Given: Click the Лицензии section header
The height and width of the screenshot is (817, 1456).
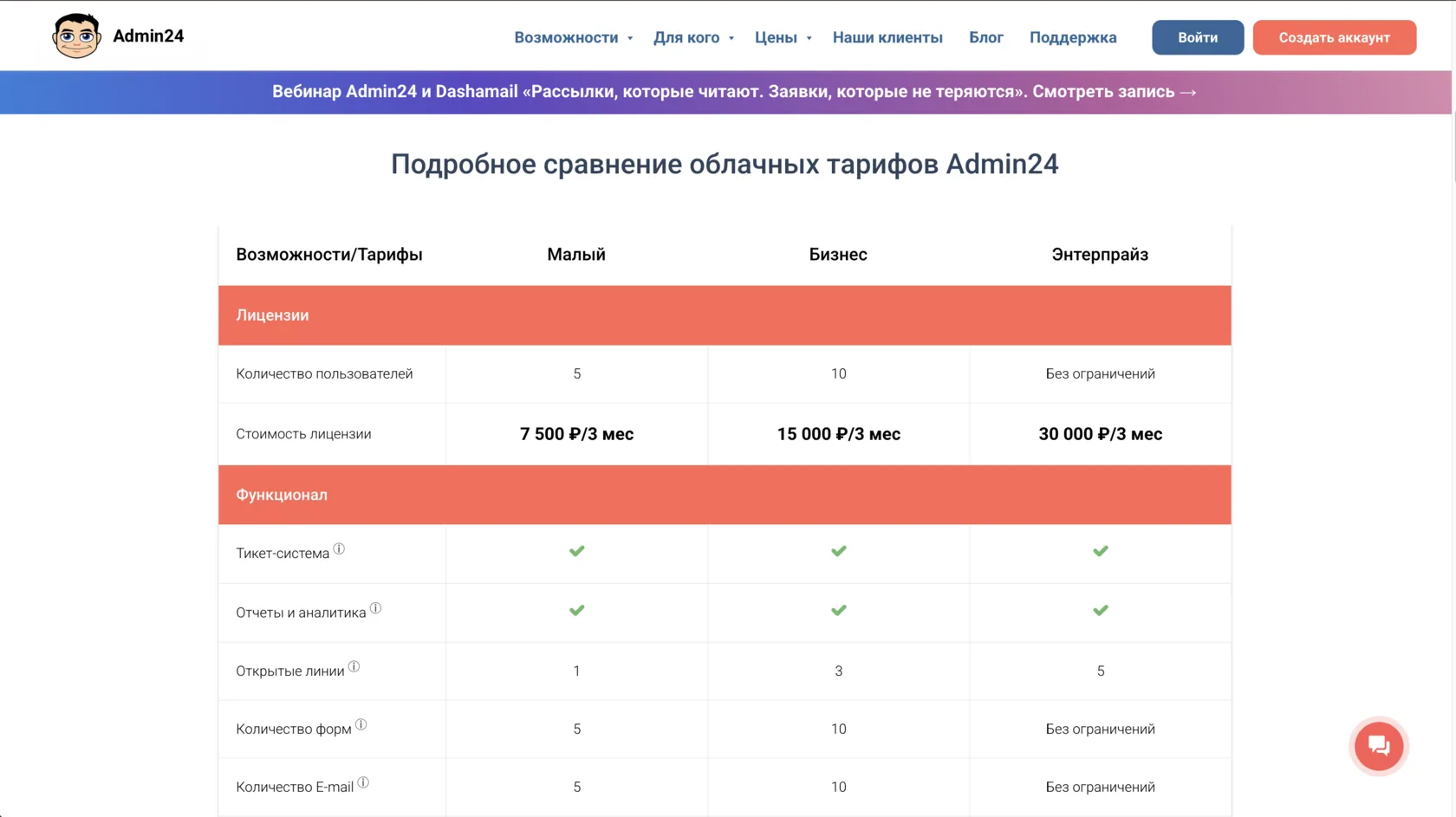Looking at the screenshot, I should pos(725,315).
